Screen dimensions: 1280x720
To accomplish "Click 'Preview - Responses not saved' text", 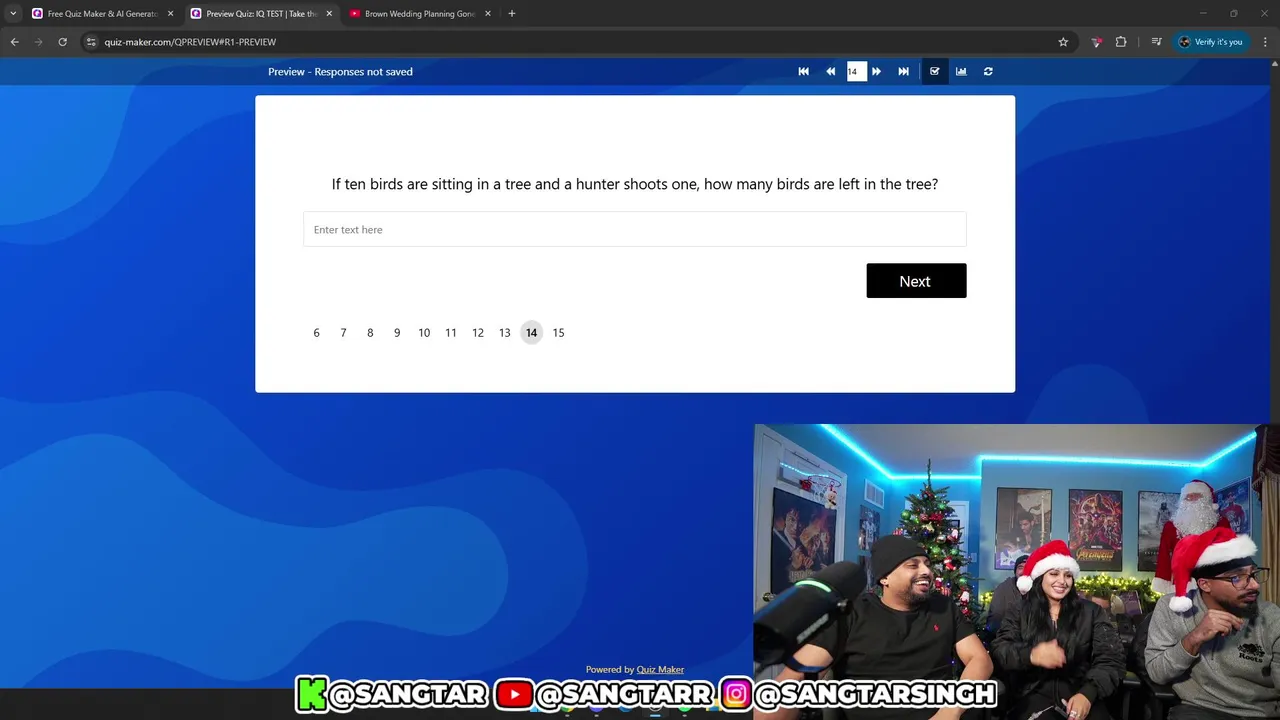I will tap(340, 71).
